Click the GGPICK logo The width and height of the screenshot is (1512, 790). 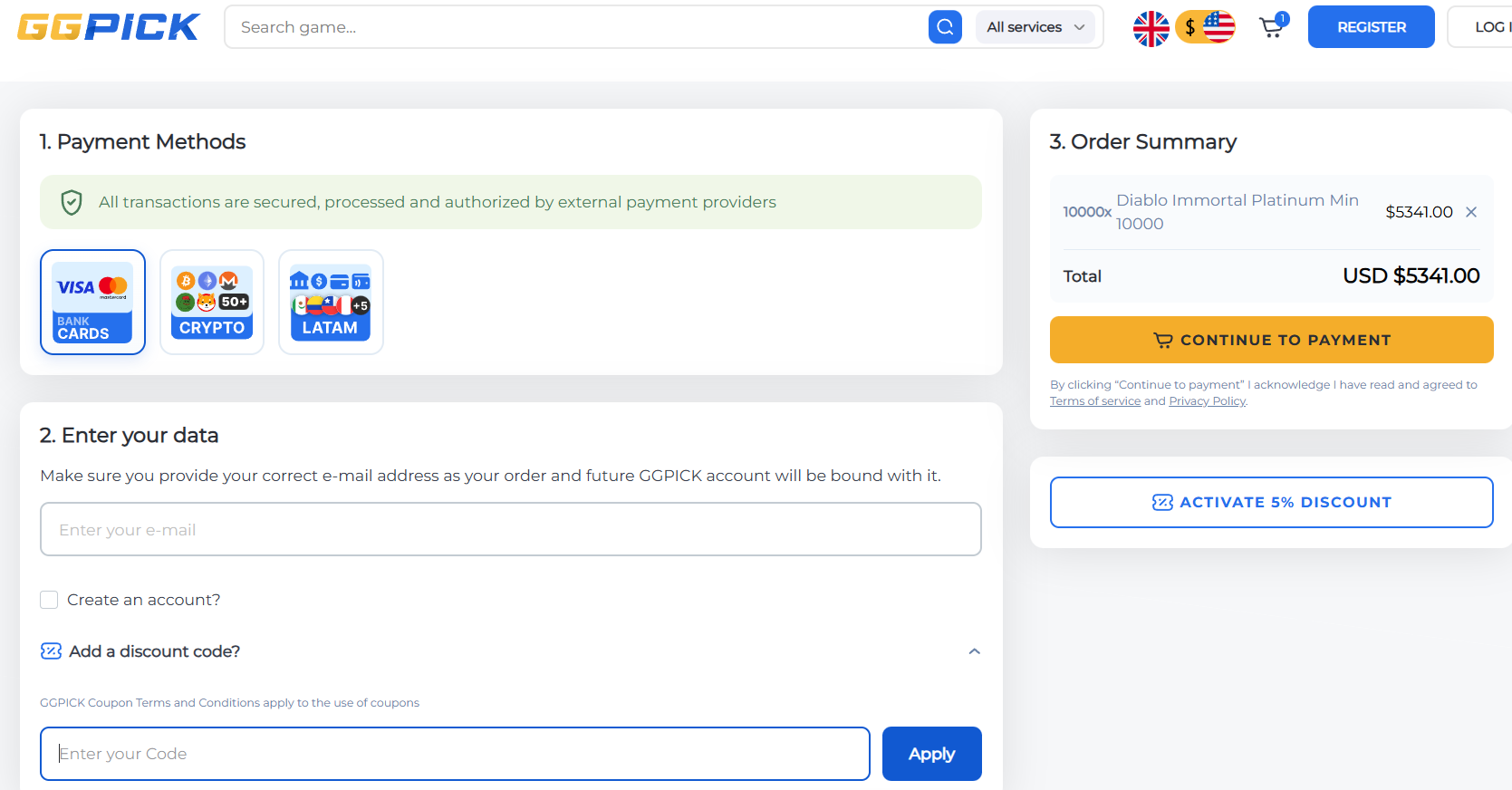[x=109, y=27]
